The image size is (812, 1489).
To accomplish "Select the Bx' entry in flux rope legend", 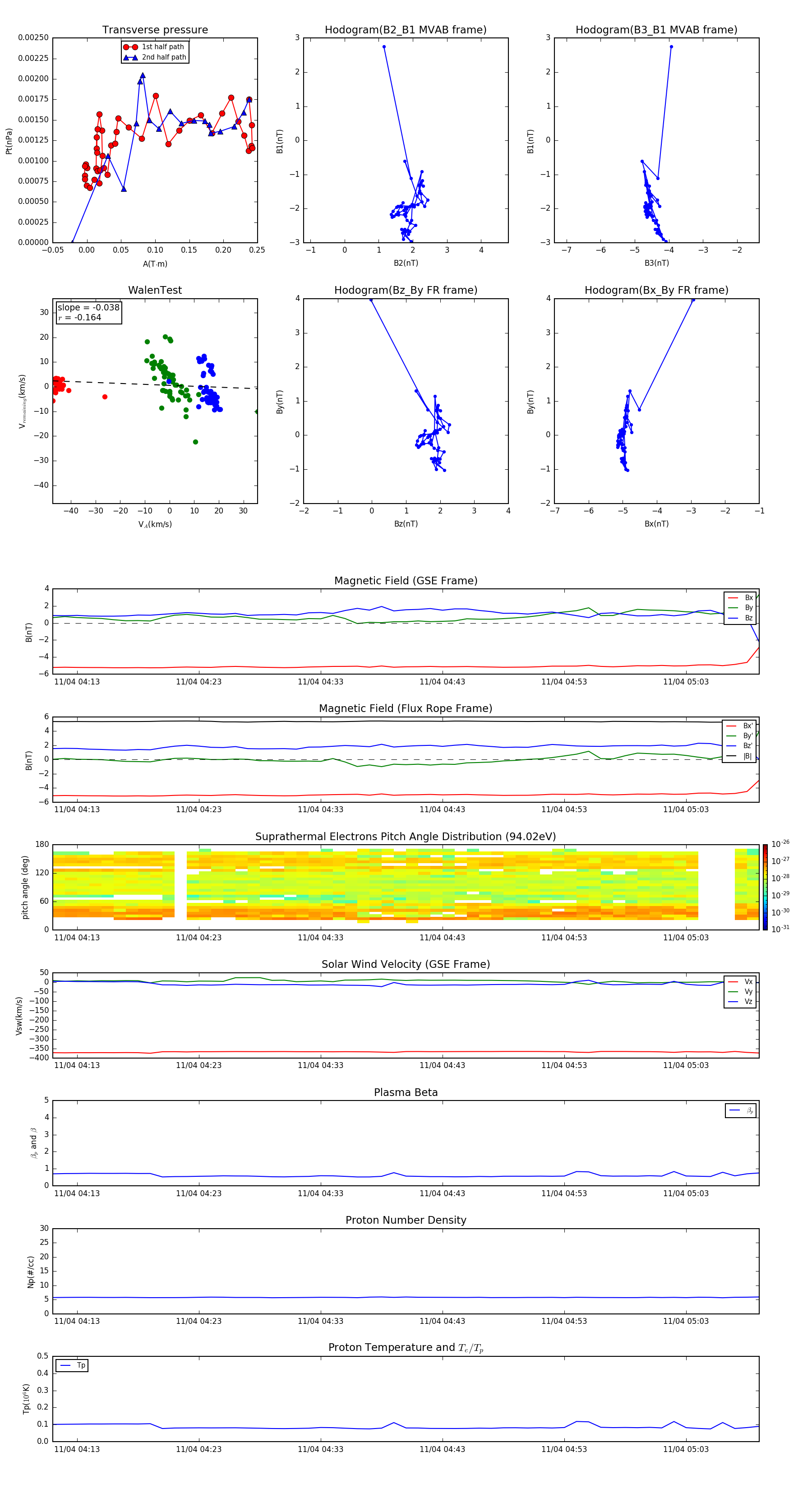I will tap(740, 726).
